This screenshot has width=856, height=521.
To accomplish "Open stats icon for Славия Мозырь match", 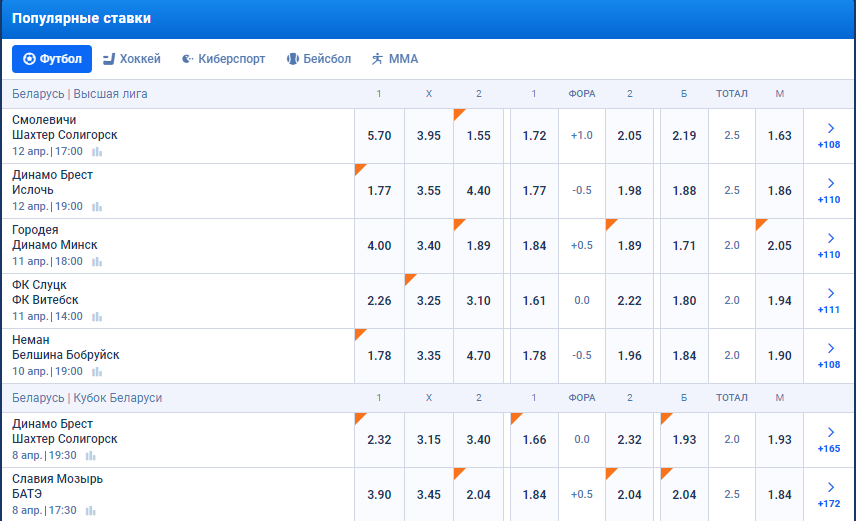I will [91, 511].
